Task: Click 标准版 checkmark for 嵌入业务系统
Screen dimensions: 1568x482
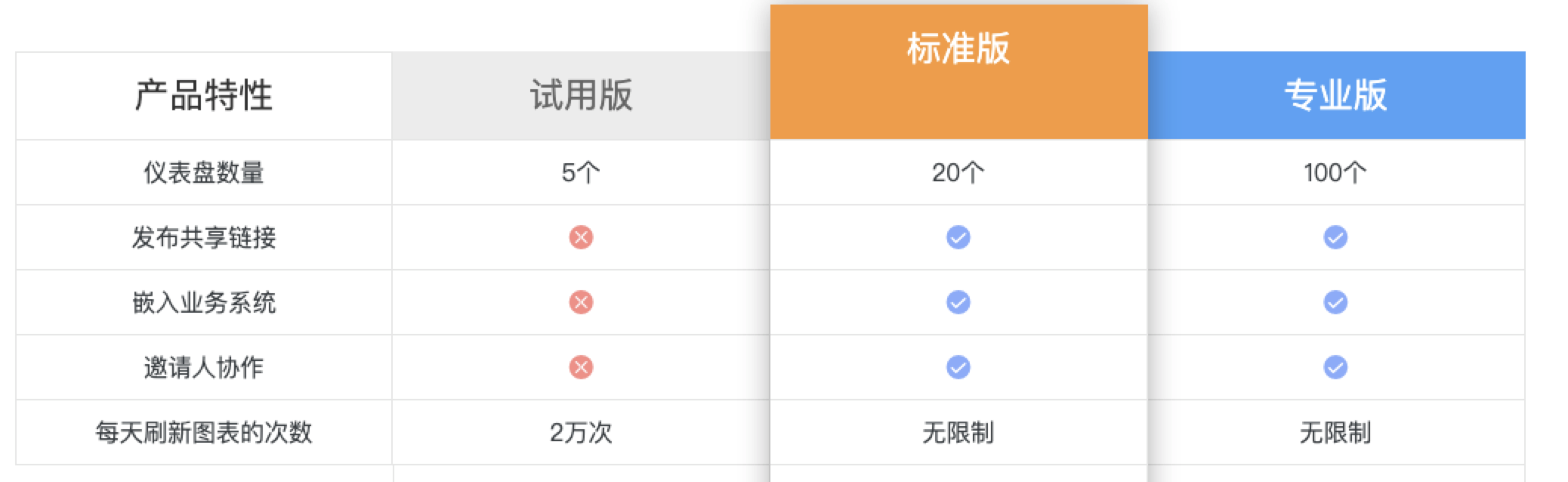Action: pyautogui.click(x=958, y=302)
